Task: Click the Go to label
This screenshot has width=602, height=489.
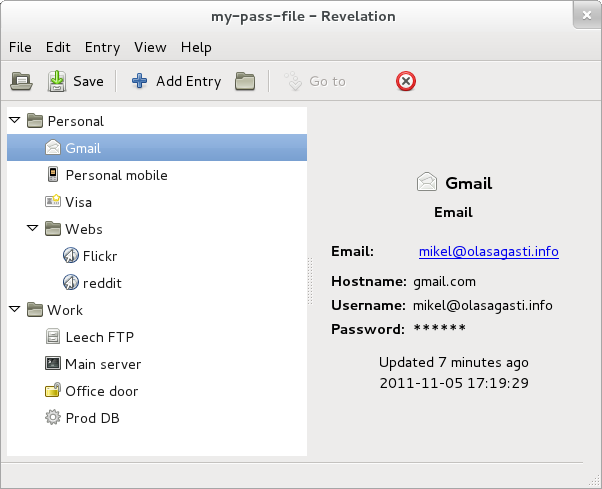Action: 327,81
